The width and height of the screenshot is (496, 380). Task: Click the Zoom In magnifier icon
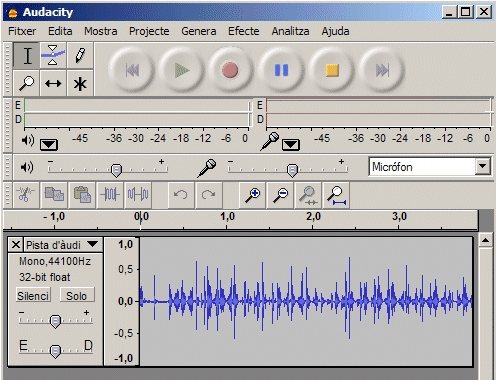click(x=252, y=195)
